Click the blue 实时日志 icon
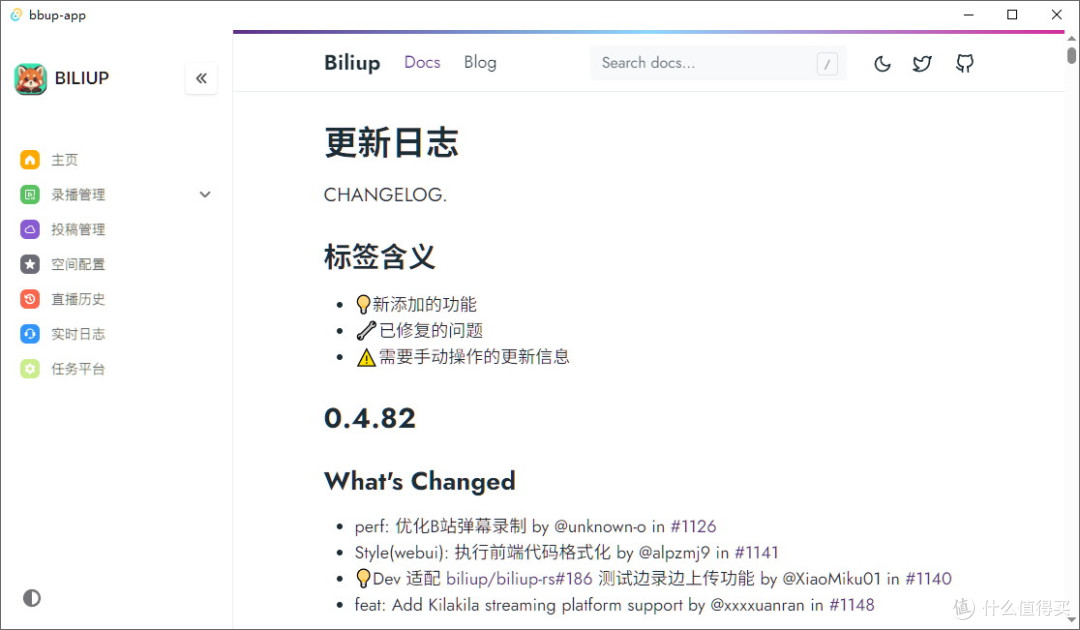The height and width of the screenshot is (630, 1080). pyautogui.click(x=30, y=334)
